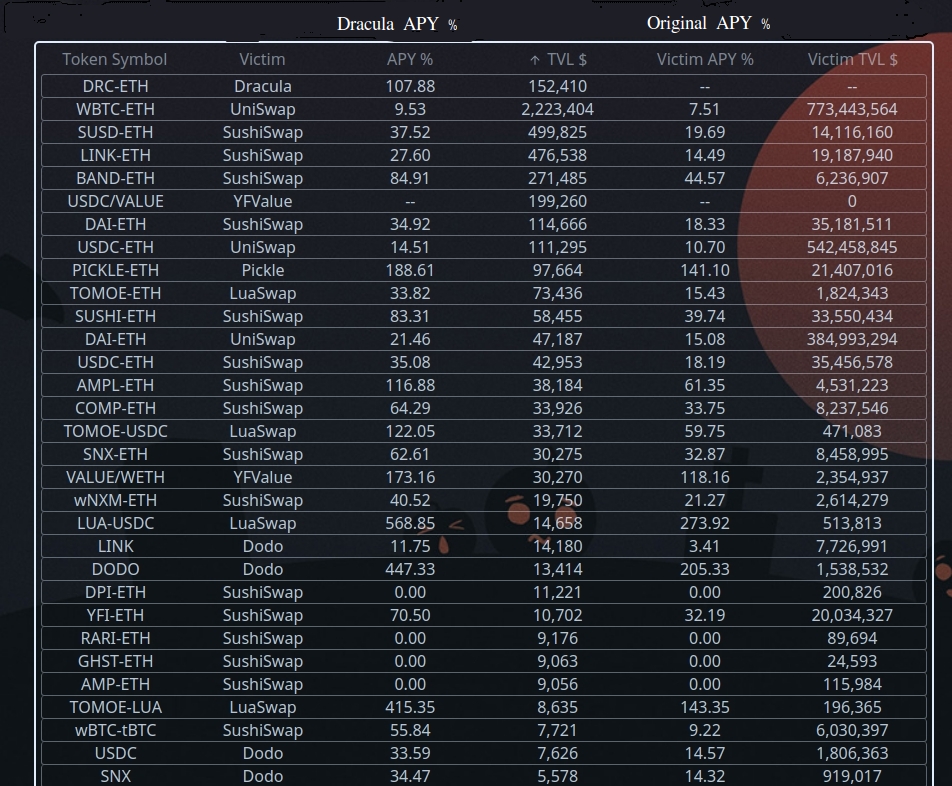Click Victim APY value 61.35
Screen dimensions: 952x786
click(705, 385)
